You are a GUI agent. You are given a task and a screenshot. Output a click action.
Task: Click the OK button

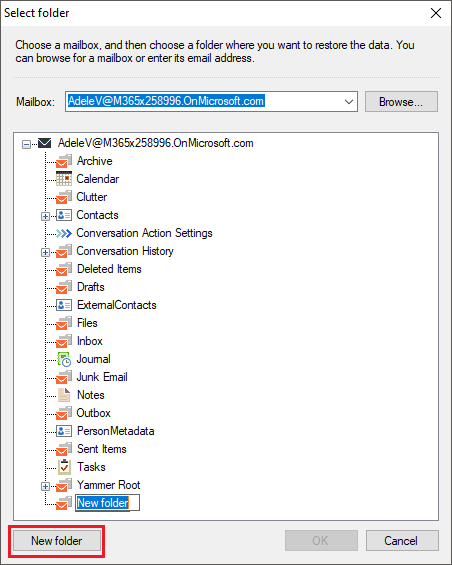(321, 540)
